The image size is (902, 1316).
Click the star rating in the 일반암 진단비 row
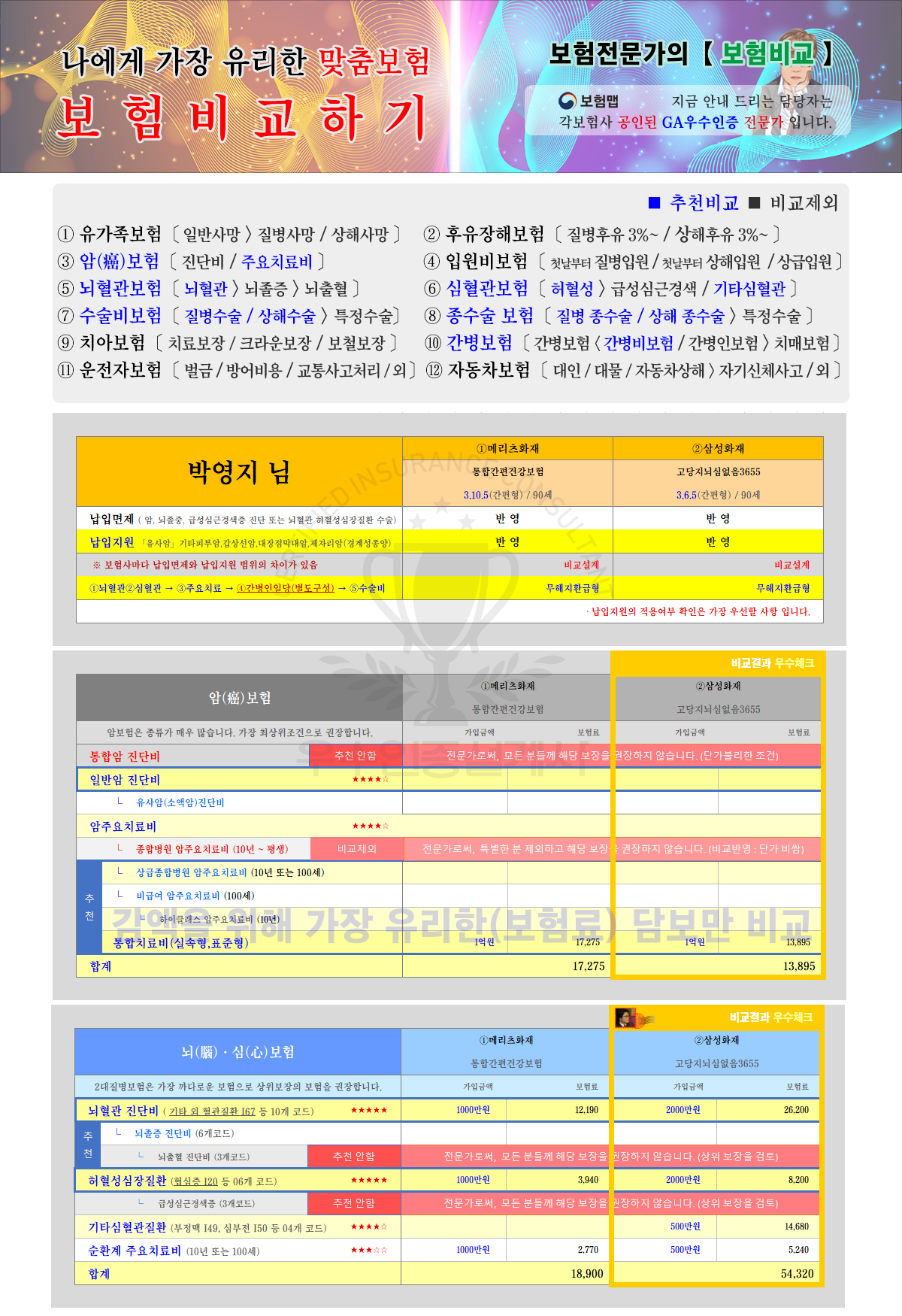coord(371,779)
